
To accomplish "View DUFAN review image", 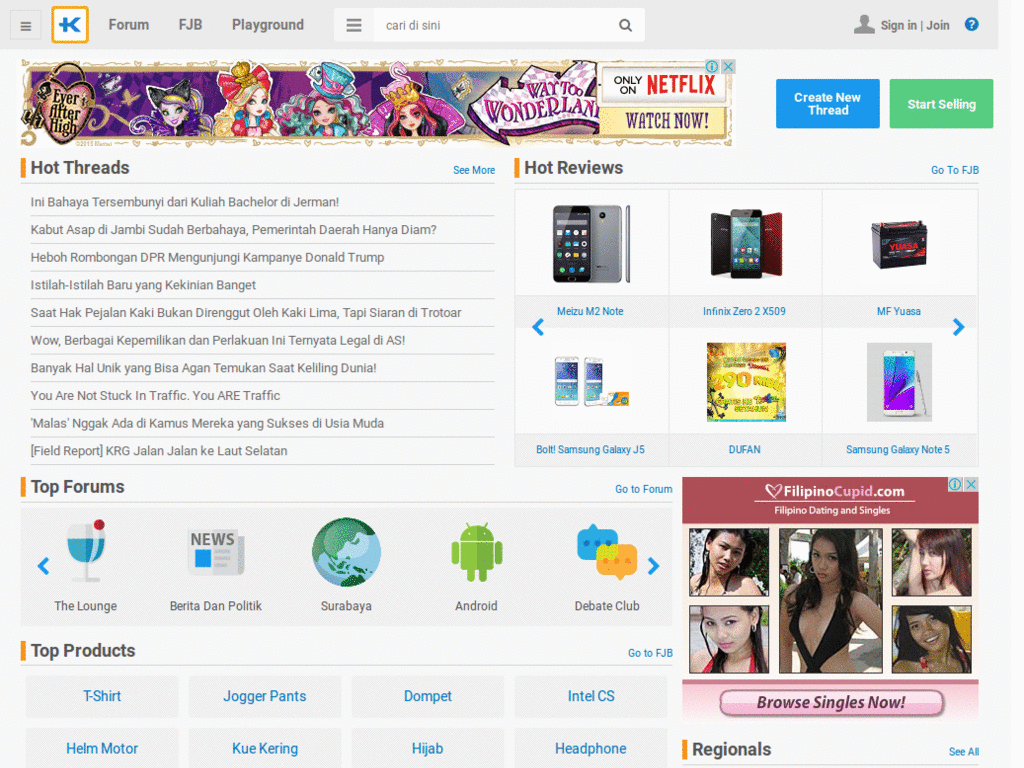I will 746,382.
